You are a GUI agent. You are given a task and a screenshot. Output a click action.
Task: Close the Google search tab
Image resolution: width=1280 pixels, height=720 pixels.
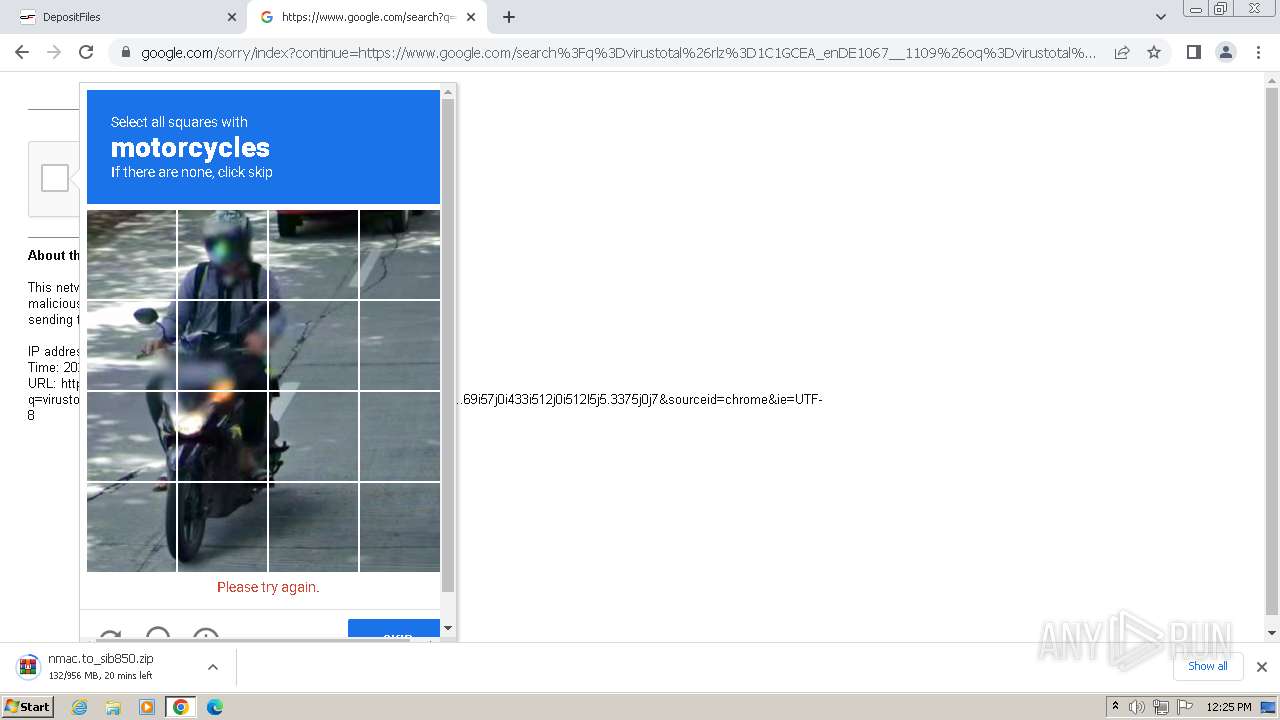(x=471, y=17)
